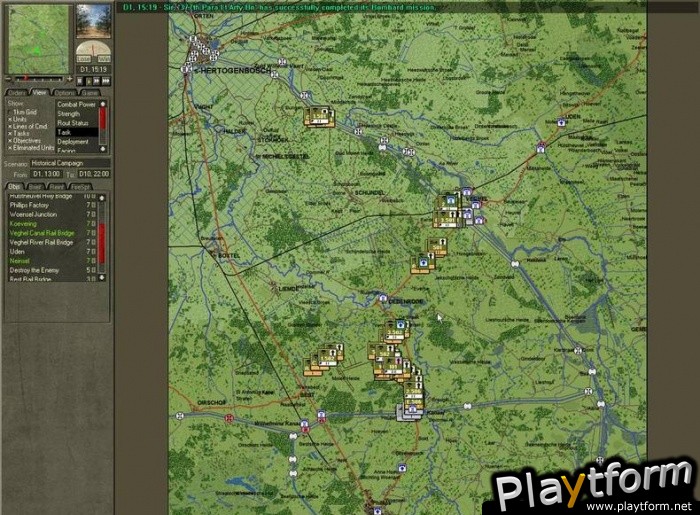Click the wind direction gauge
Viewport: 700px width, 515px height.
coord(93,52)
